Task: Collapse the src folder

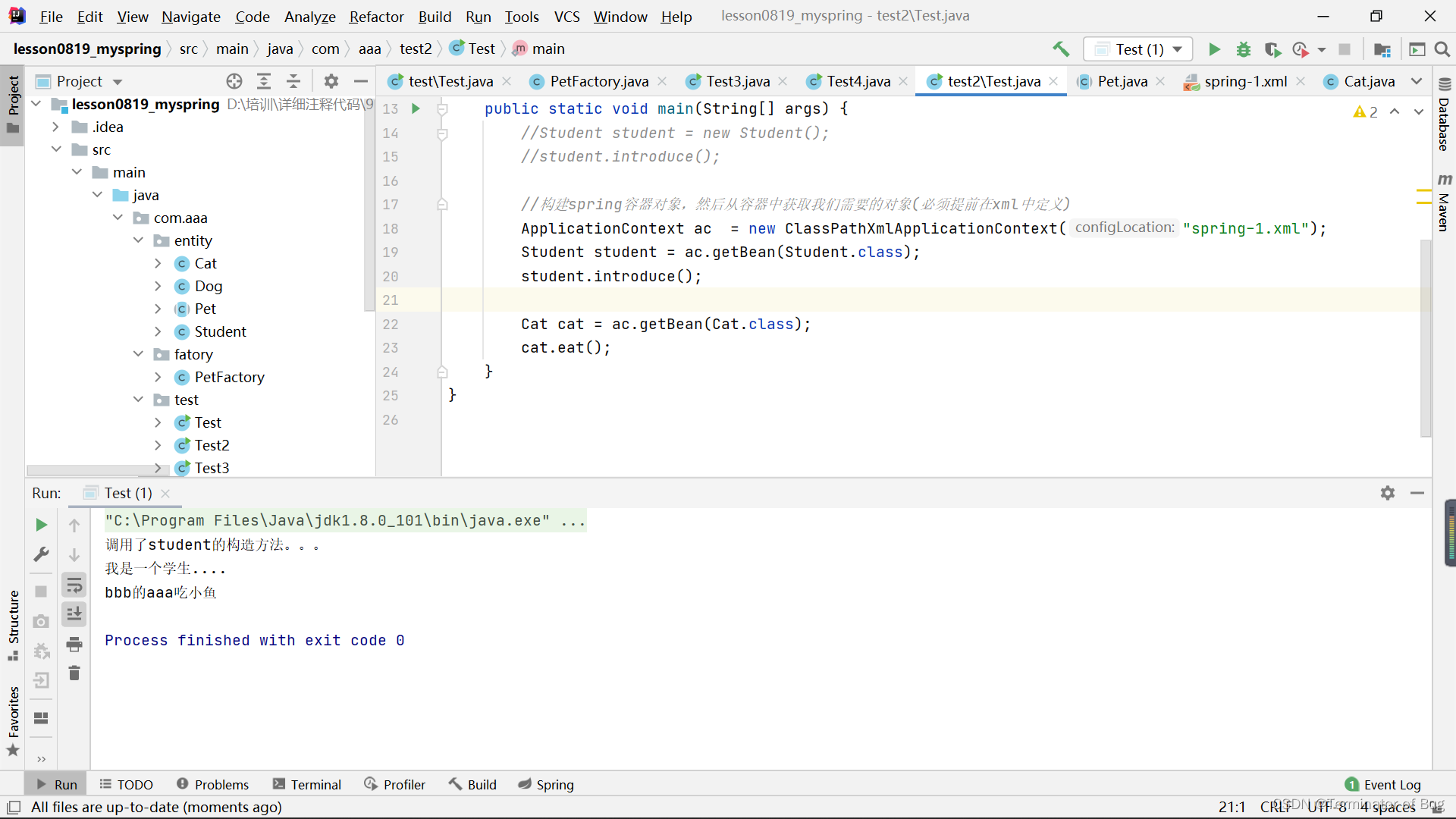Action: (56, 149)
